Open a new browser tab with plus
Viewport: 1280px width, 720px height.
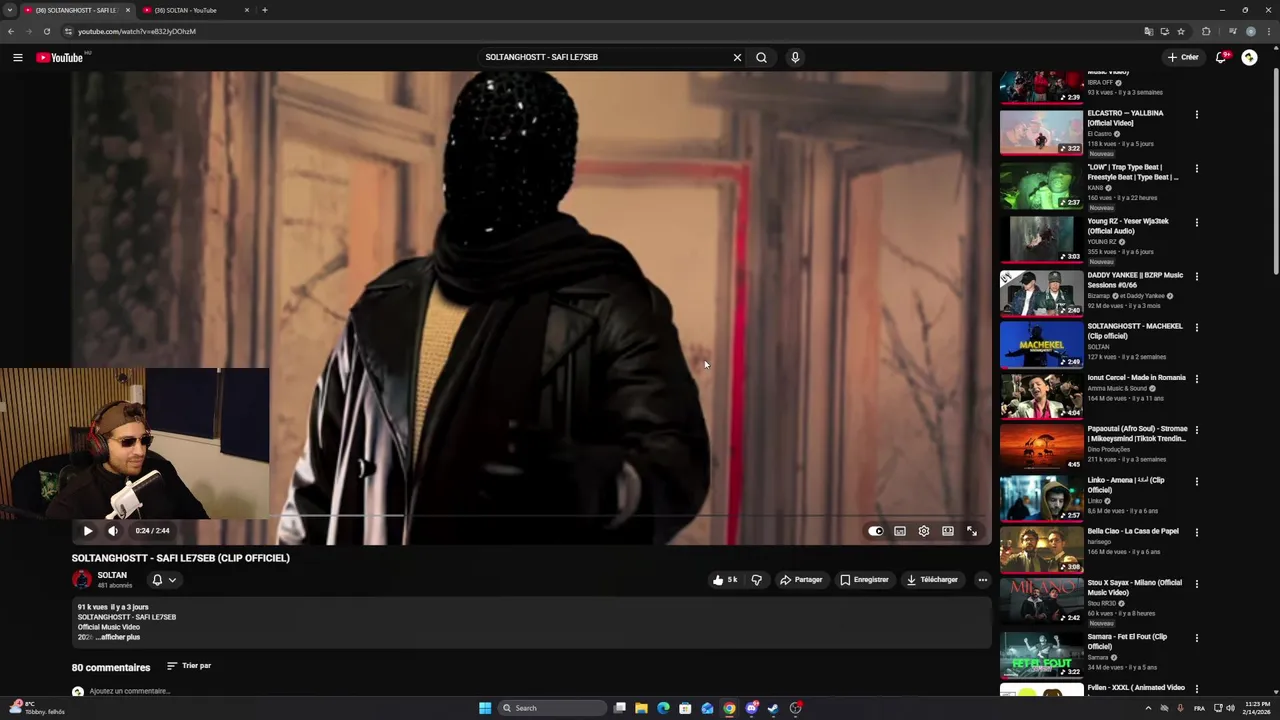(264, 10)
